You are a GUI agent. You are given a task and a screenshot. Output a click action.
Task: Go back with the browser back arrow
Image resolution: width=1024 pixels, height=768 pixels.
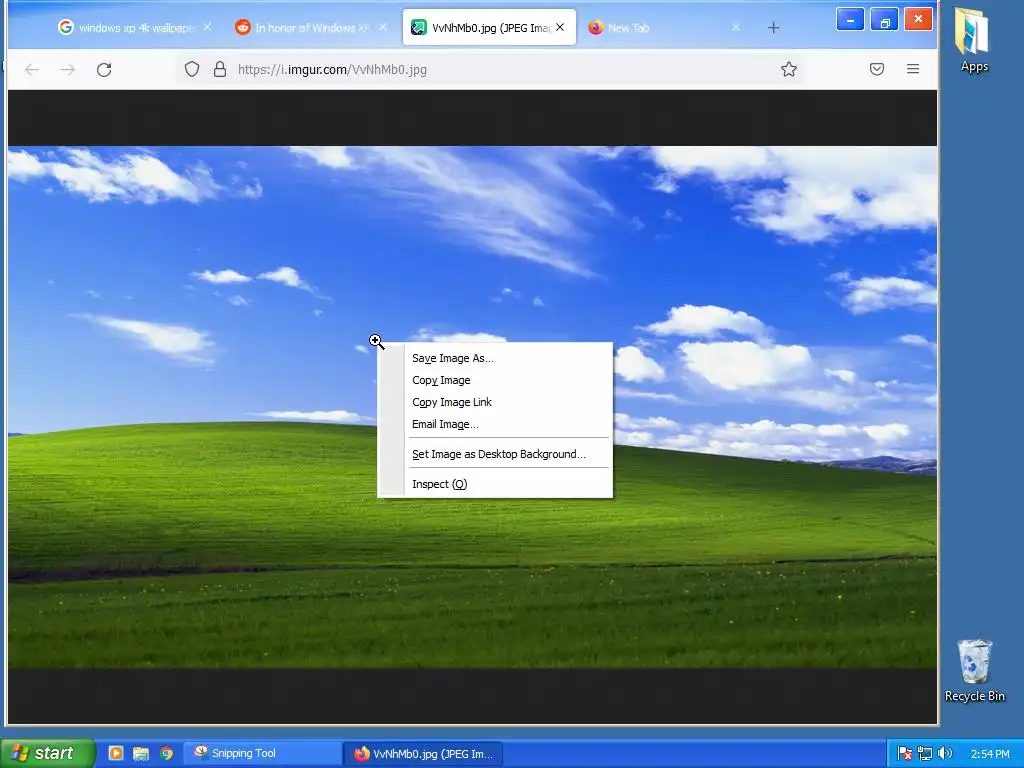32,69
